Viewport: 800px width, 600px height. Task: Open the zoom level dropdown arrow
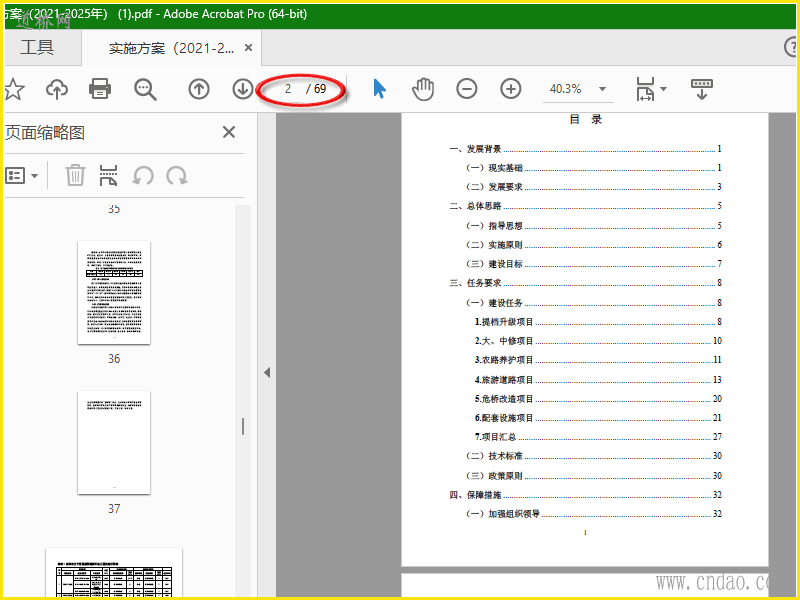(x=603, y=89)
